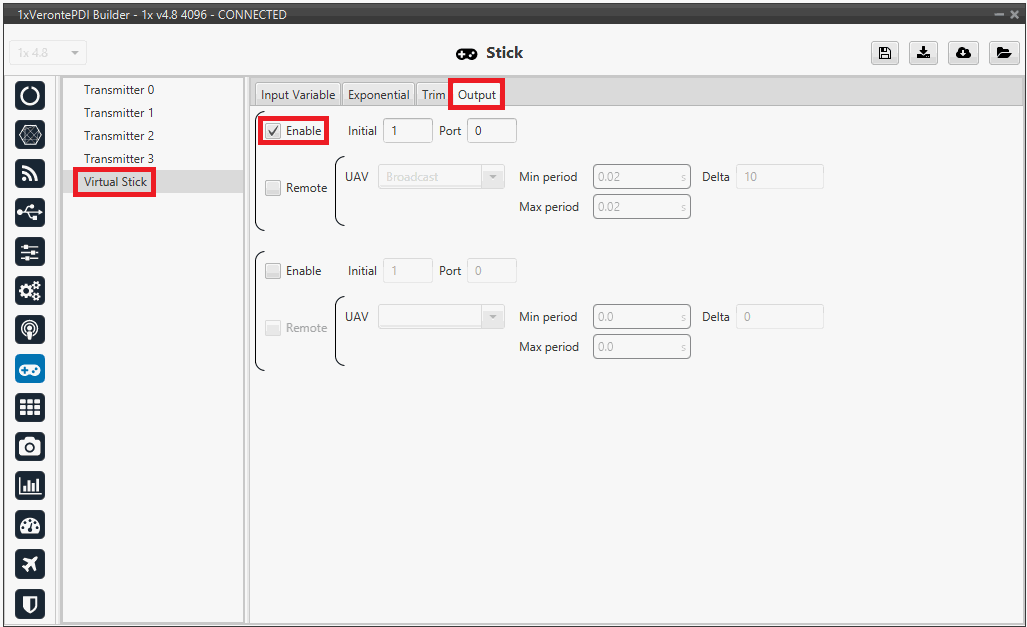Uncheck the first Enable checkbox

coord(273,131)
